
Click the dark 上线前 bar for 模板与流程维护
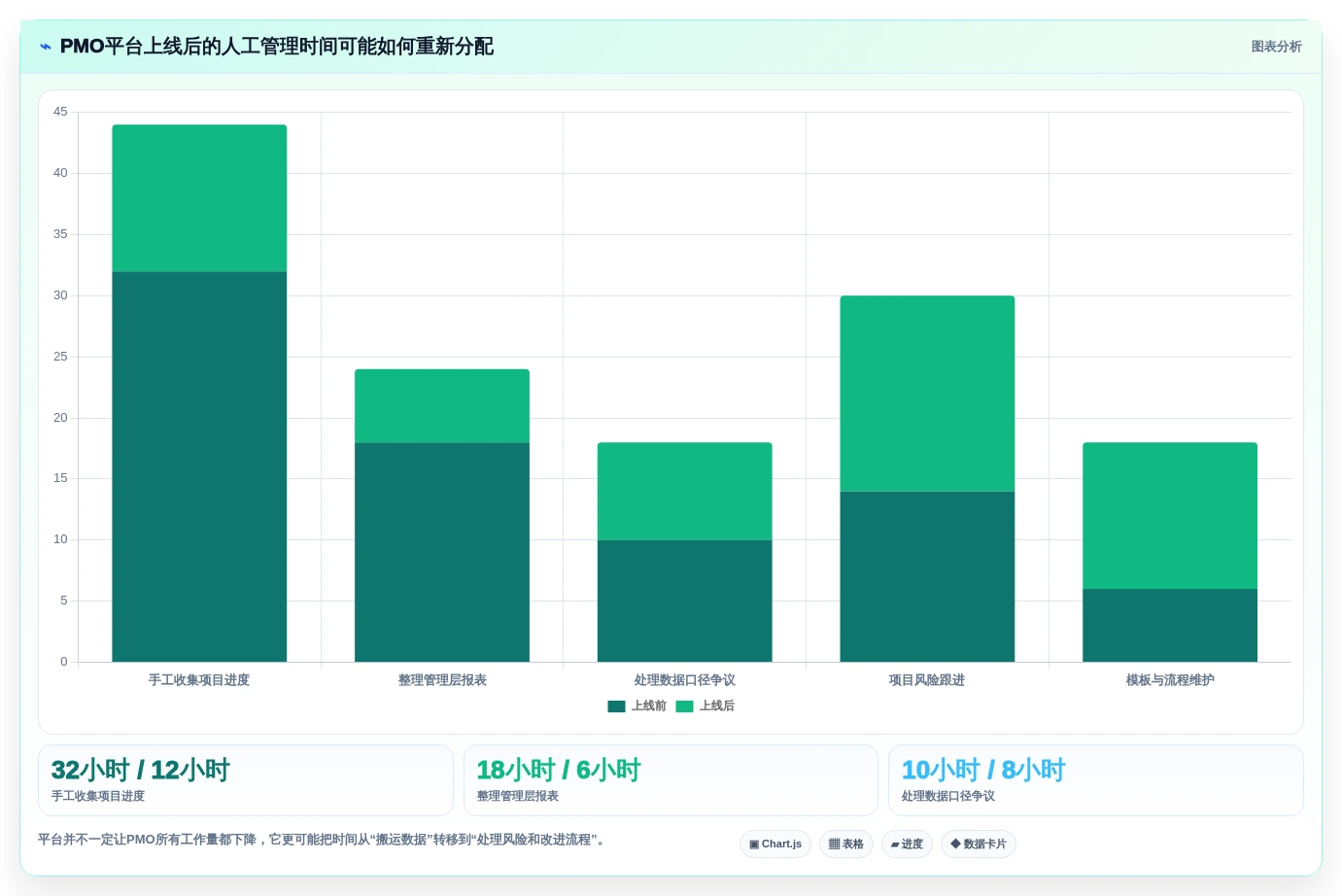(1170, 625)
